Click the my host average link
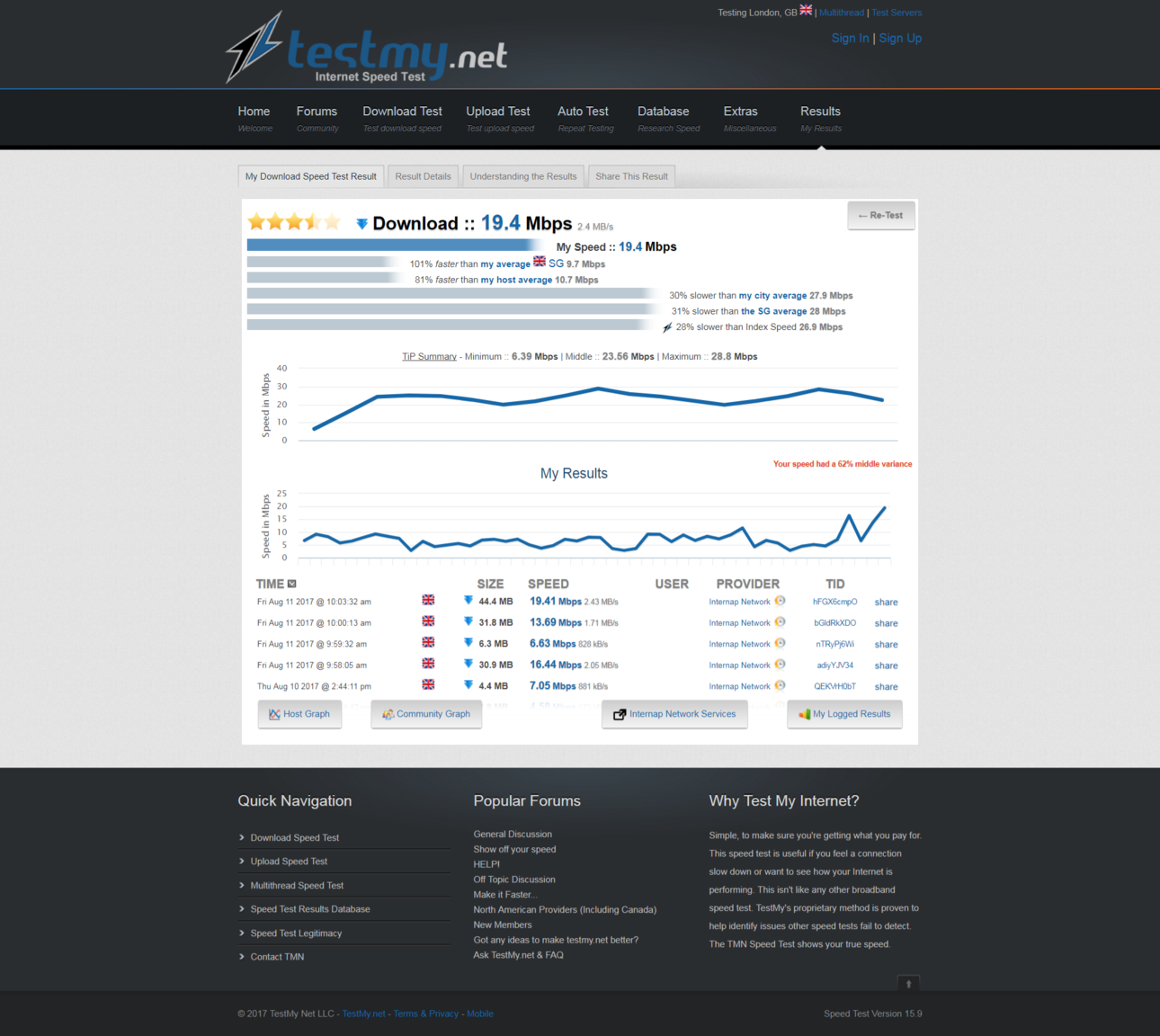The width and height of the screenshot is (1160, 1036). [x=516, y=280]
